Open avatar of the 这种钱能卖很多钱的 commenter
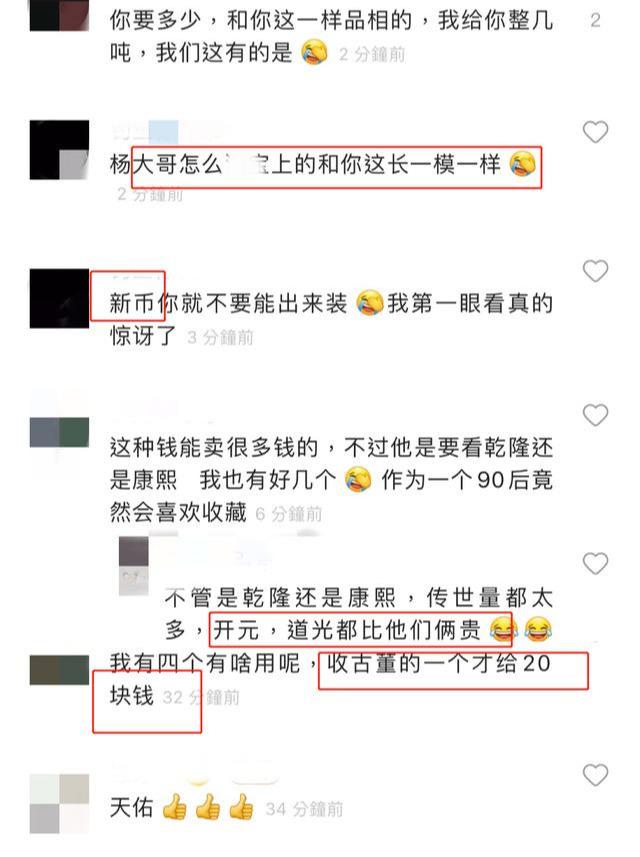The width and height of the screenshot is (640, 857). click(59, 433)
